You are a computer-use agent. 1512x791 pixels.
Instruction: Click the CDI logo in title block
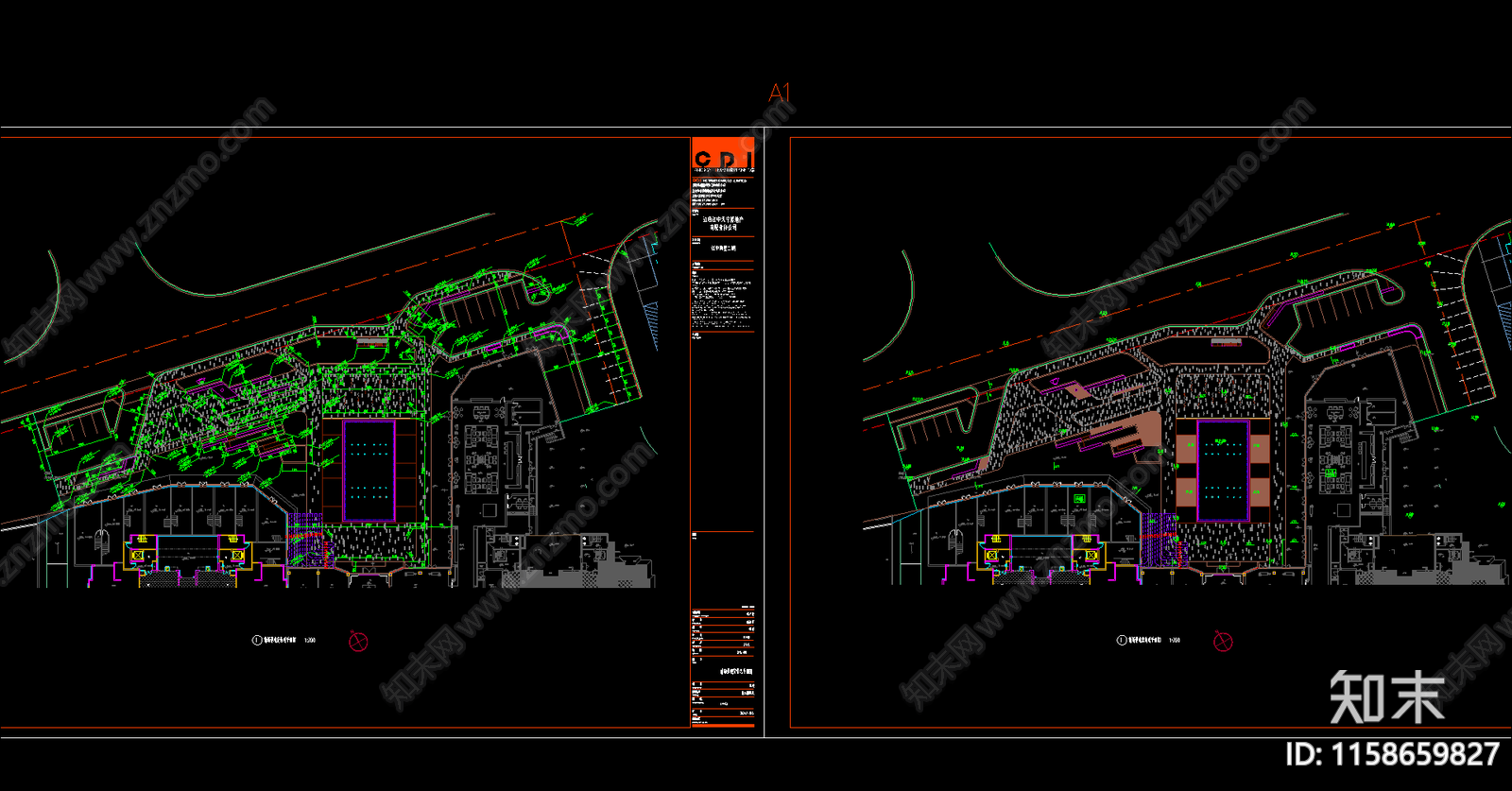tap(723, 157)
